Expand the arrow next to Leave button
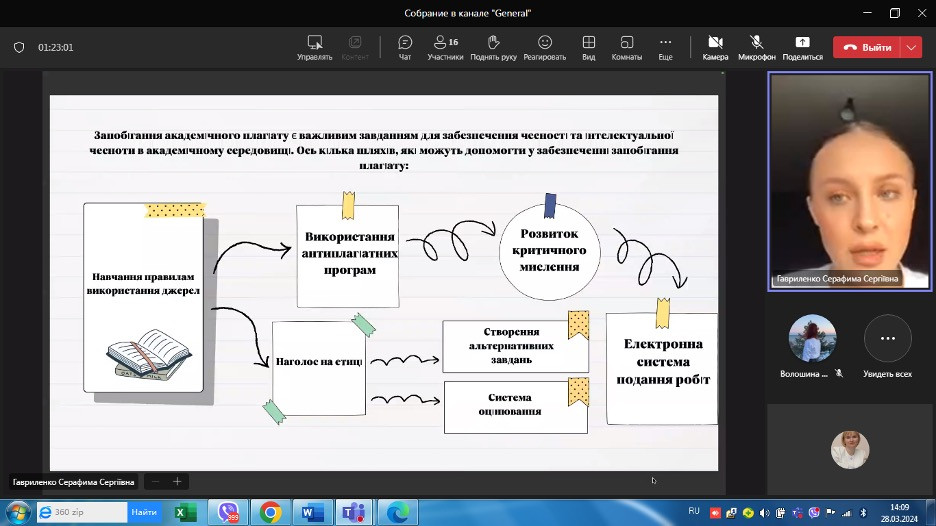 (911, 47)
